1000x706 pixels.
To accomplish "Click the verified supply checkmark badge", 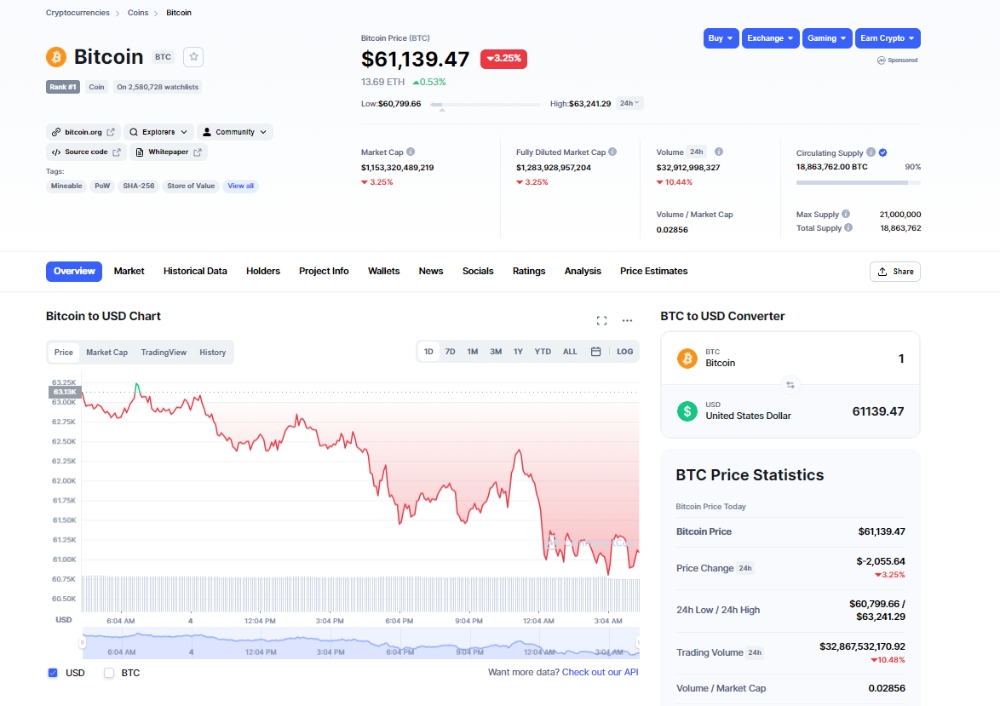I will pyautogui.click(x=883, y=152).
